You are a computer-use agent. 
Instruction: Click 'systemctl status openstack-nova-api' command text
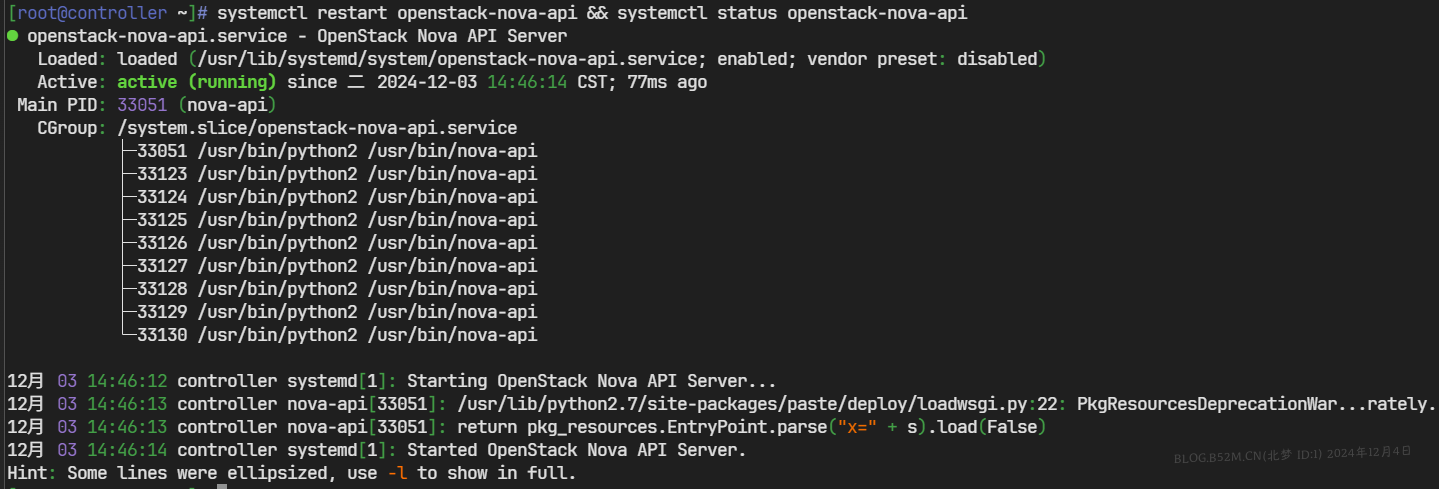[792, 13]
